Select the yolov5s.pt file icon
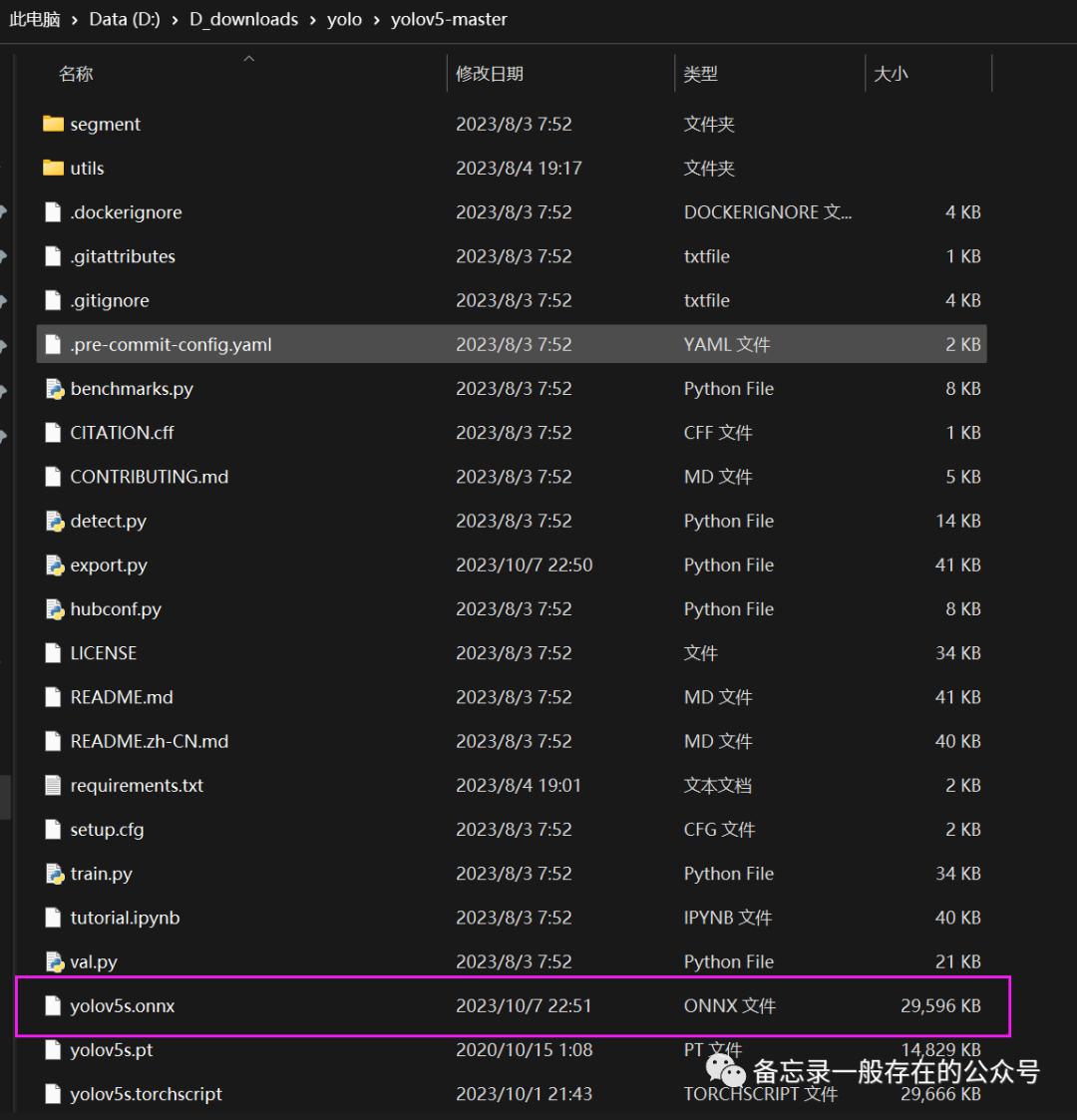 tap(53, 1050)
